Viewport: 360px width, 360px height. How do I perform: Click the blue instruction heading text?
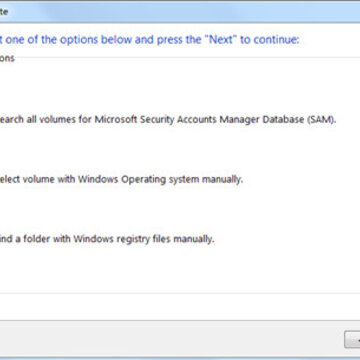tap(150, 40)
